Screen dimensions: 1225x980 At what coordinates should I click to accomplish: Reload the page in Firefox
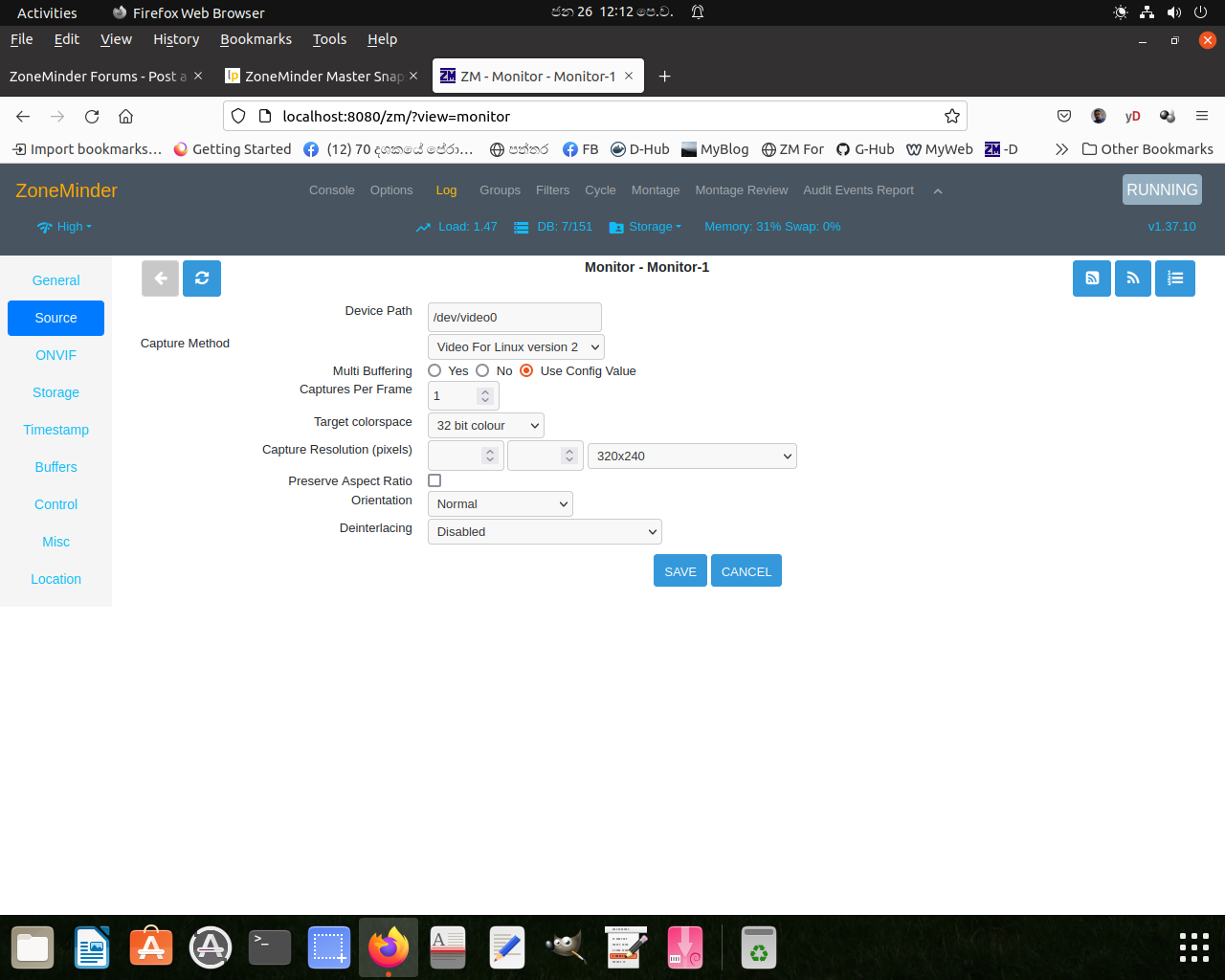coord(92,116)
